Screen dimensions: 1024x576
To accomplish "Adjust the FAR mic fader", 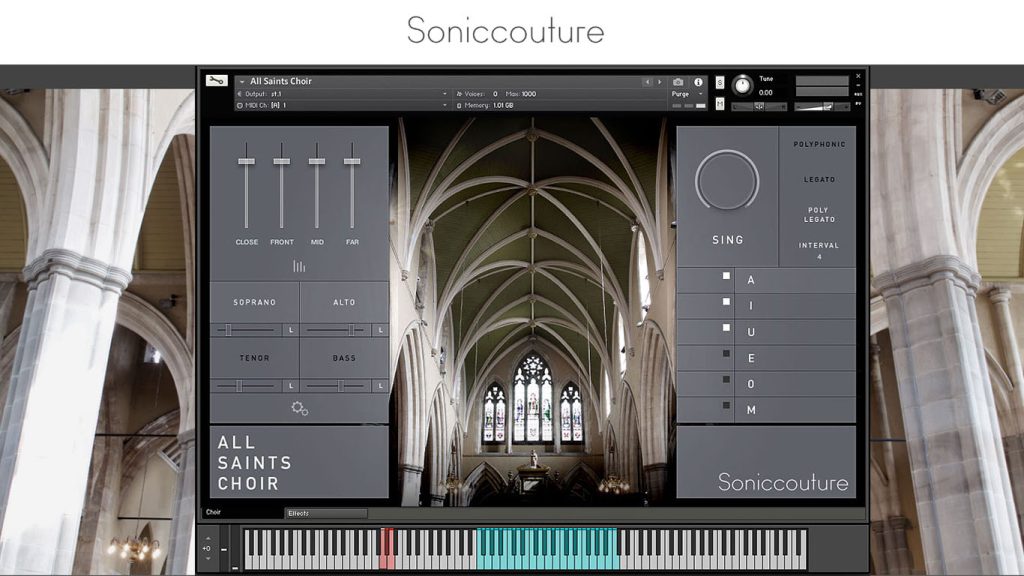I will point(352,161).
